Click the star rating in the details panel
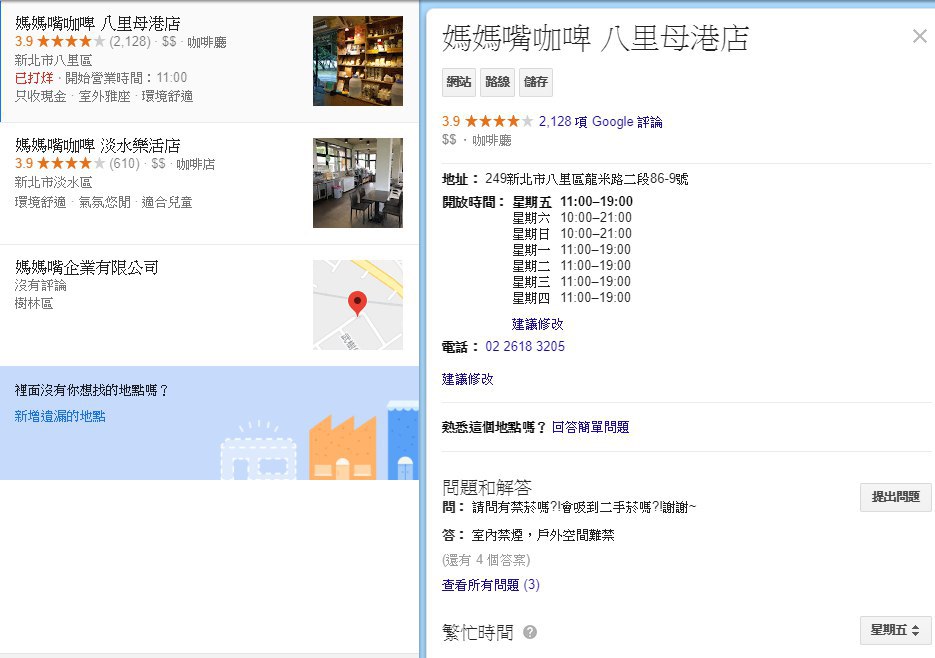The width and height of the screenshot is (935, 658). point(499,122)
